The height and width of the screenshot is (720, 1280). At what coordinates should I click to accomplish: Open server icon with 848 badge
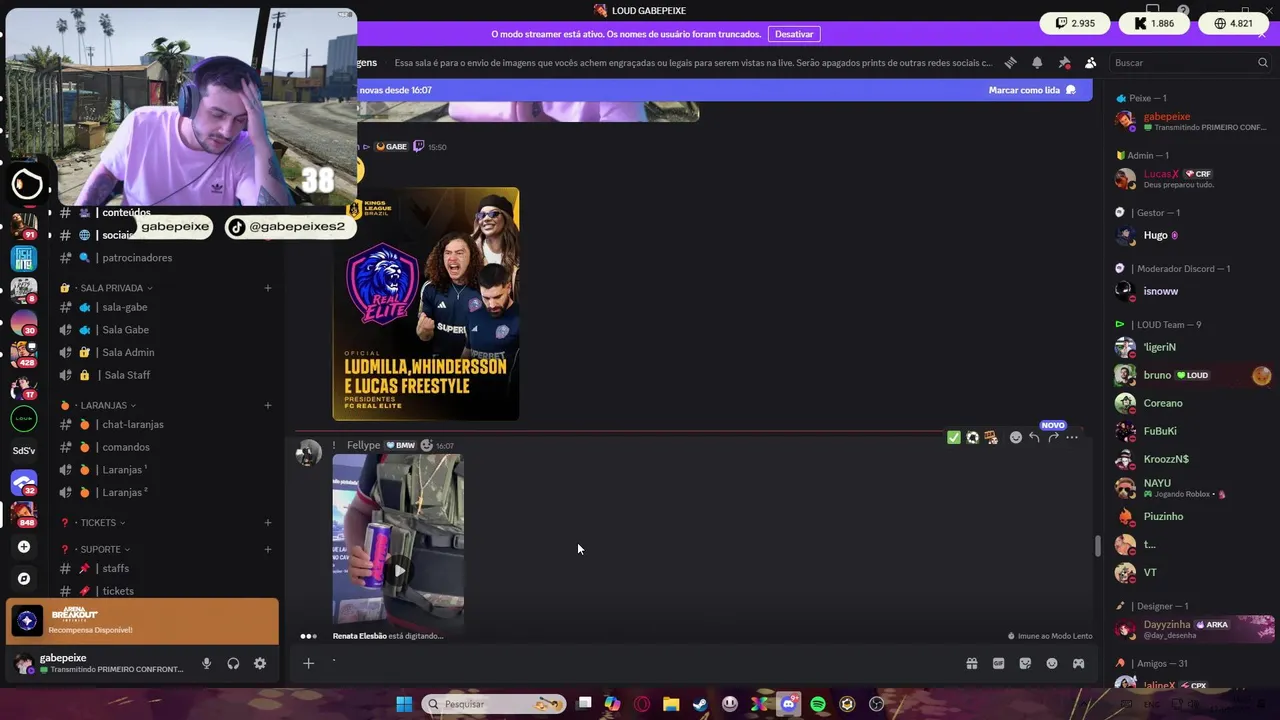[24, 514]
